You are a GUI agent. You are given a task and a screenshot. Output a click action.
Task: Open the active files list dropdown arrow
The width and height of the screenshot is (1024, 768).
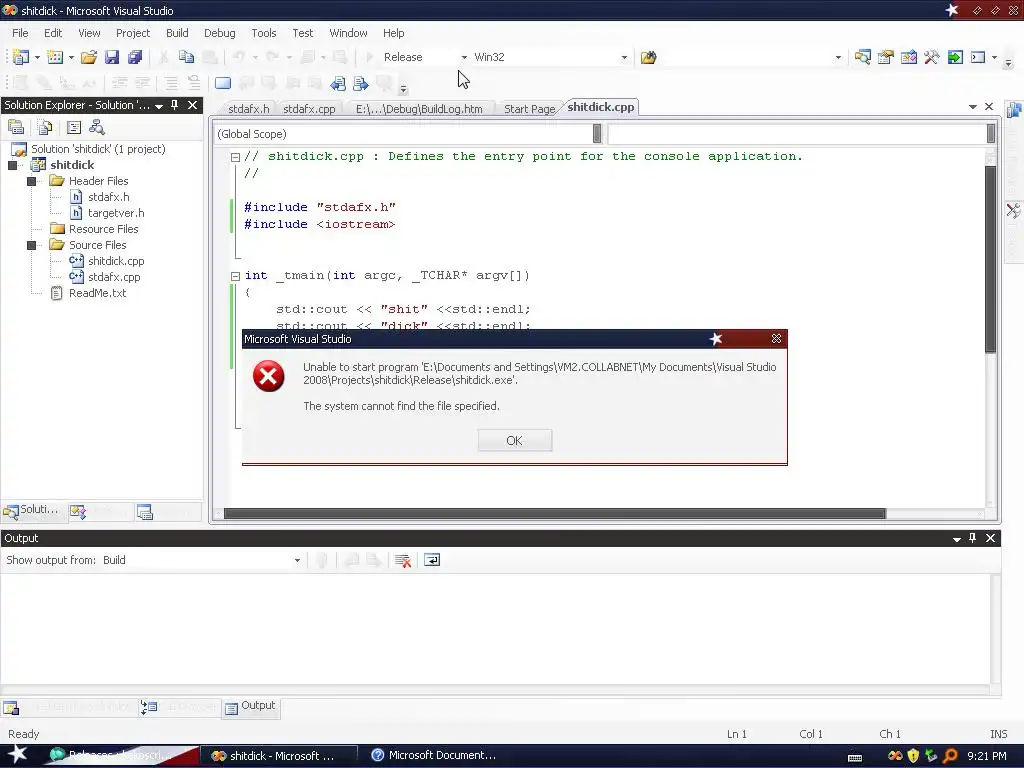[x=972, y=106]
